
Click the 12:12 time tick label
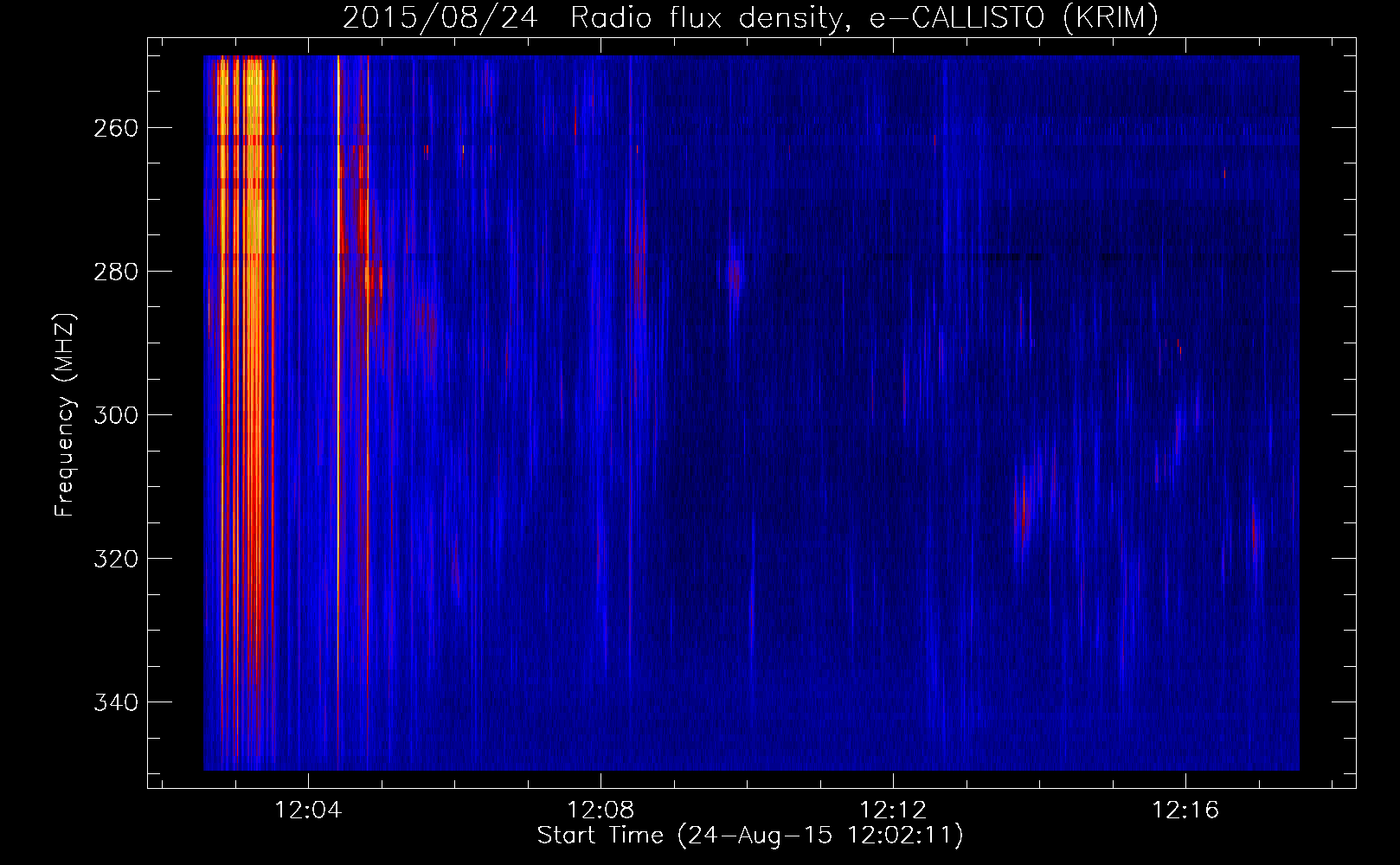[x=893, y=811]
